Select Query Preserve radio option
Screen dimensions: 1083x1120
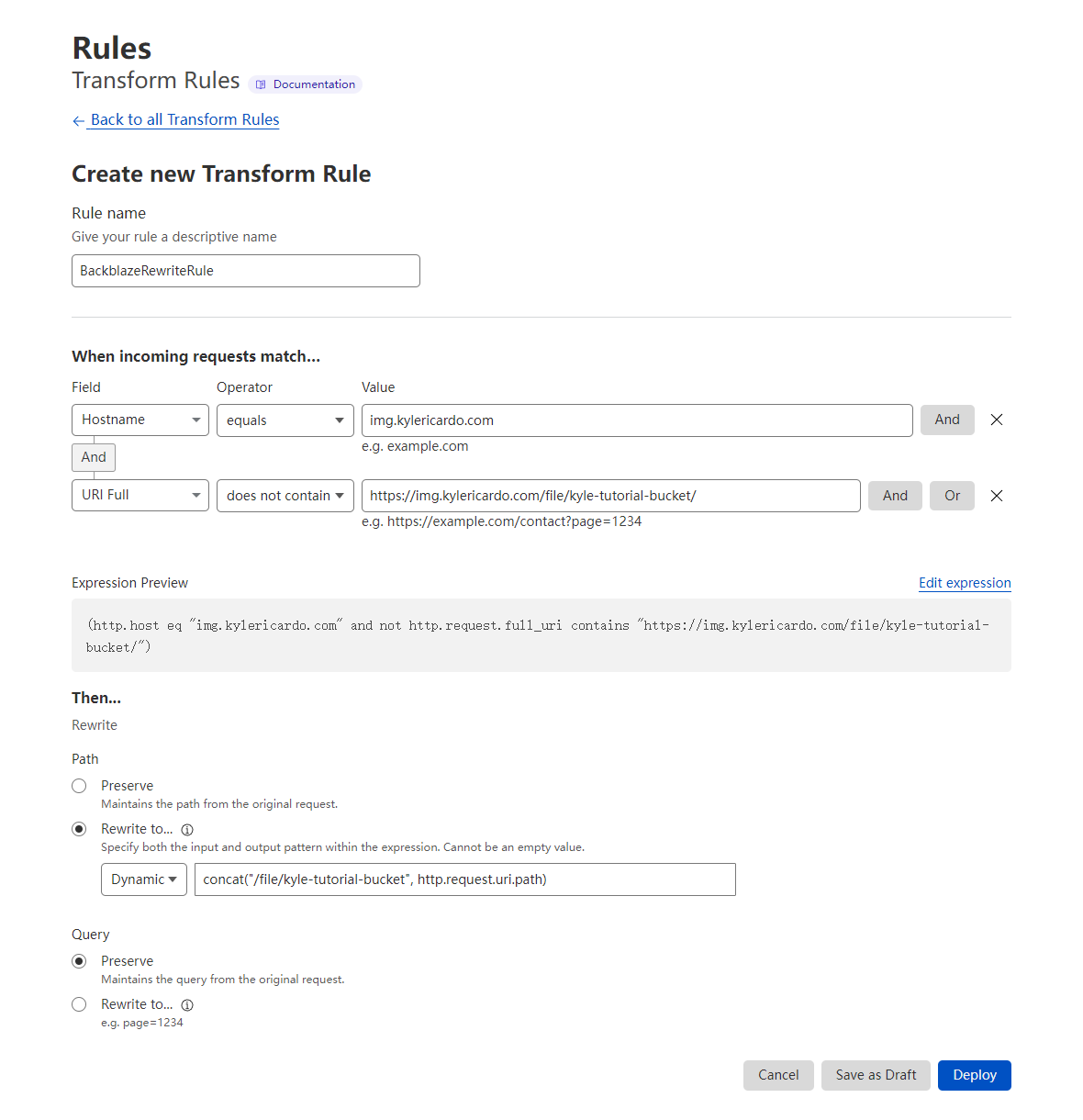[x=79, y=961]
